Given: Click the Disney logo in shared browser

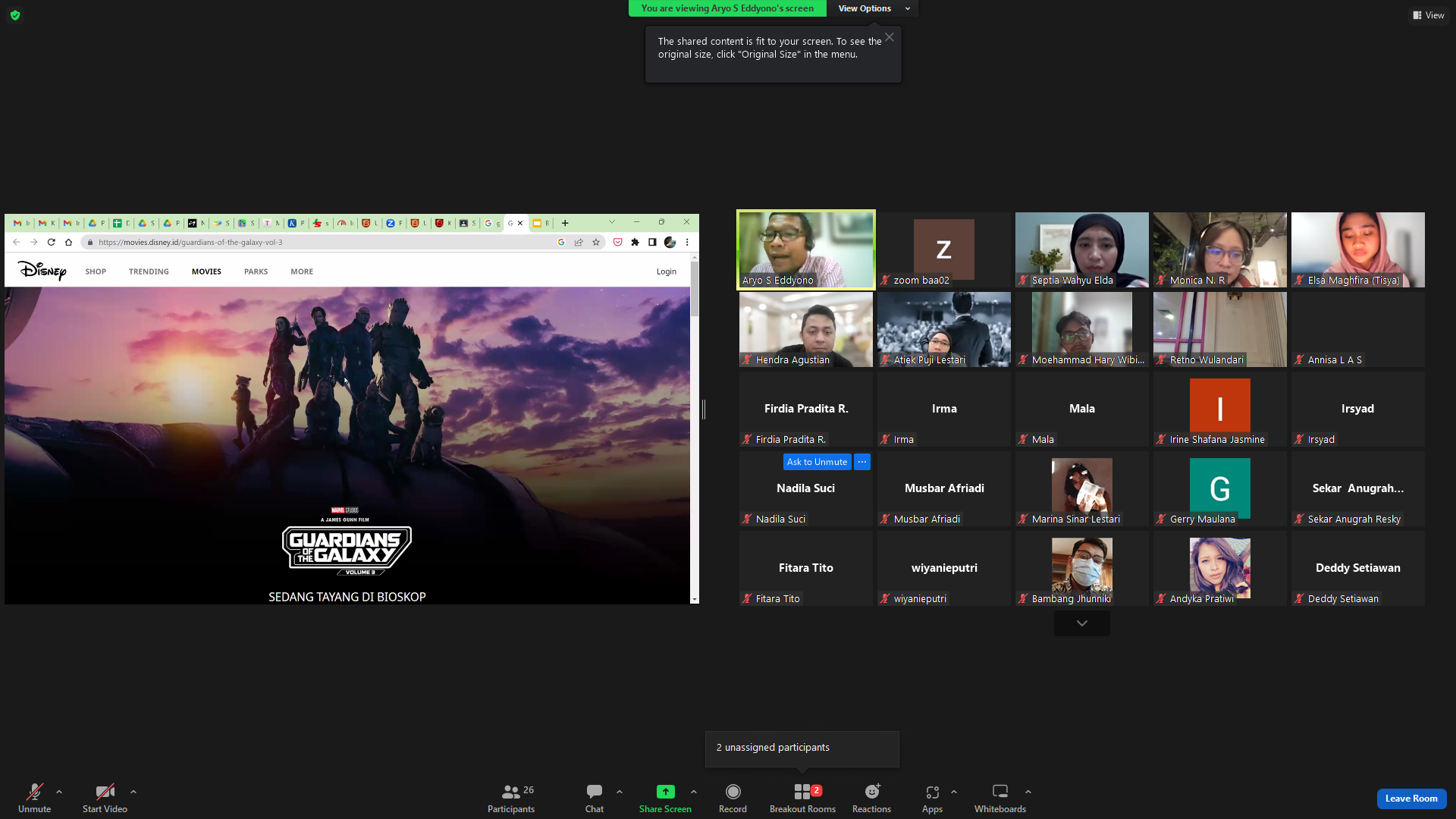Looking at the screenshot, I should pos(42,271).
